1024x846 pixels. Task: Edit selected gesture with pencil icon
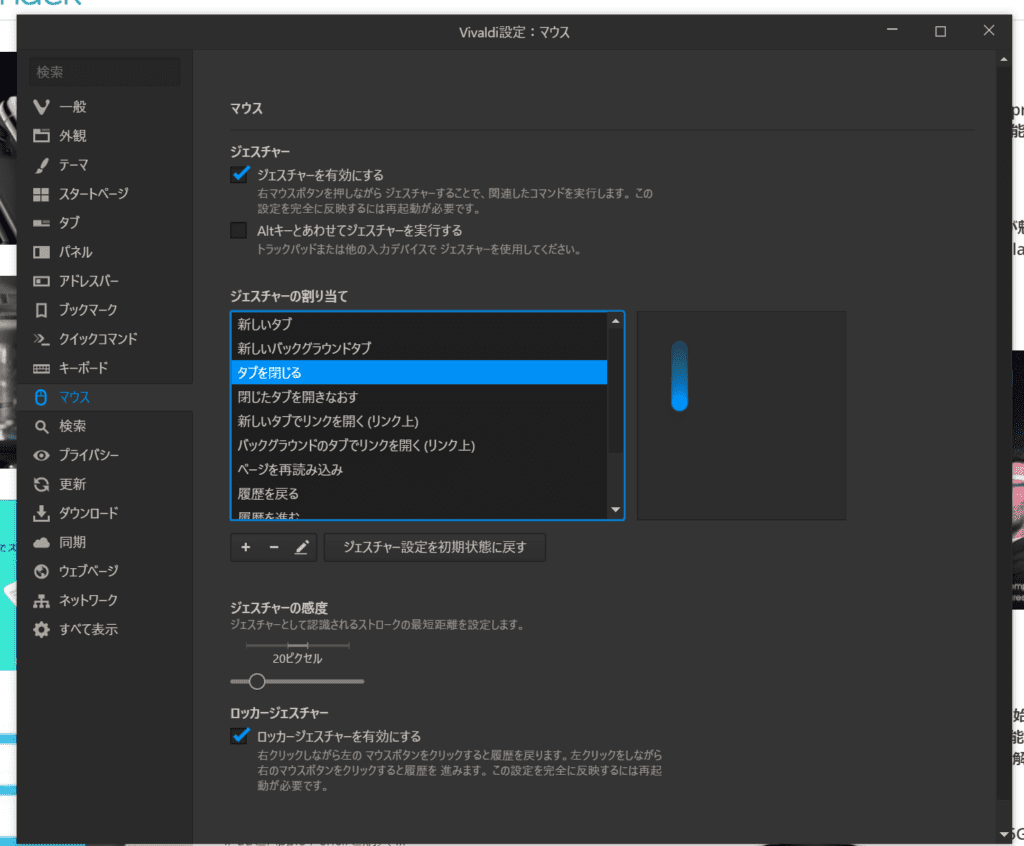click(302, 547)
